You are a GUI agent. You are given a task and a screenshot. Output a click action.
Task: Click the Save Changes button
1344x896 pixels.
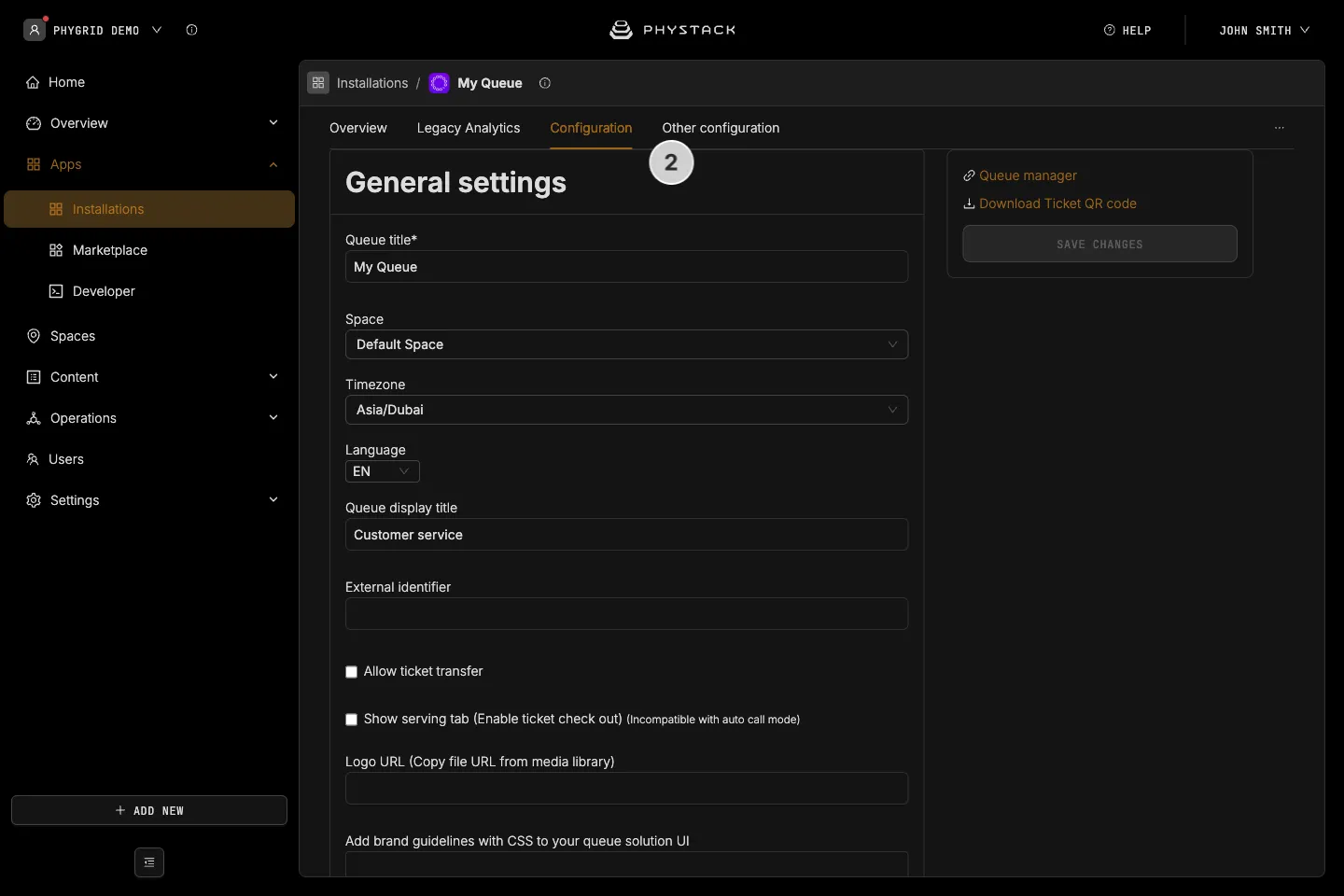click(1099, 244)
